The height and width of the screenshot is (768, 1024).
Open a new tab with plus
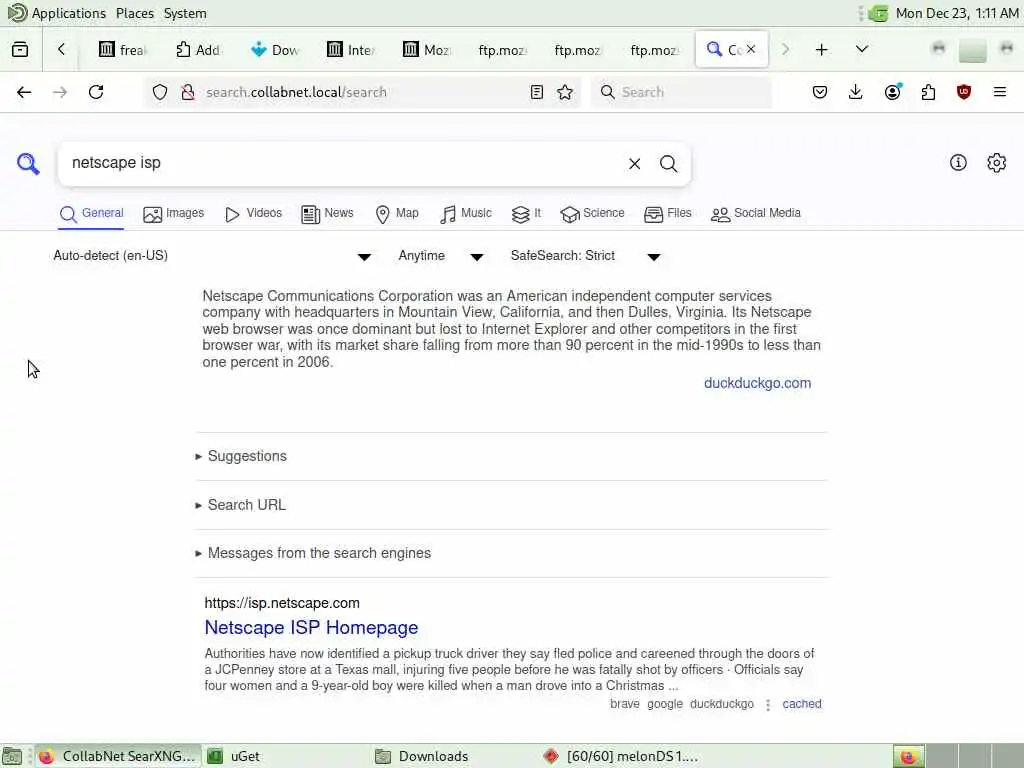coord(822,50)
